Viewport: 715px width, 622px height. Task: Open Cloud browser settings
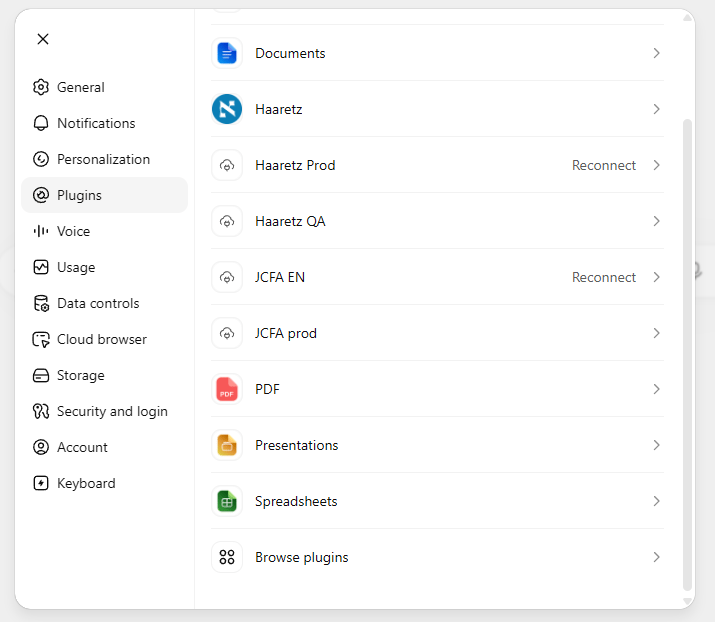(x=104, y=339)
